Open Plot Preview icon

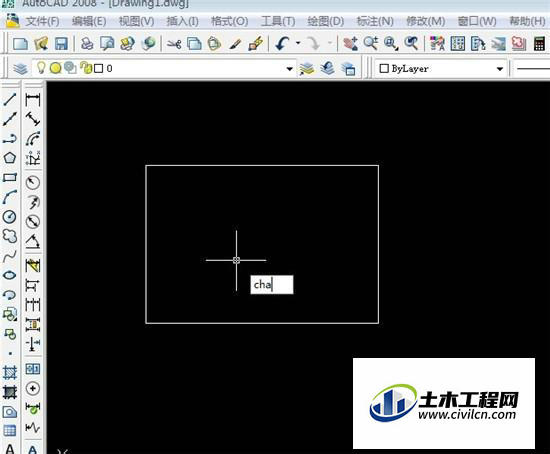(x=107, y=44)
